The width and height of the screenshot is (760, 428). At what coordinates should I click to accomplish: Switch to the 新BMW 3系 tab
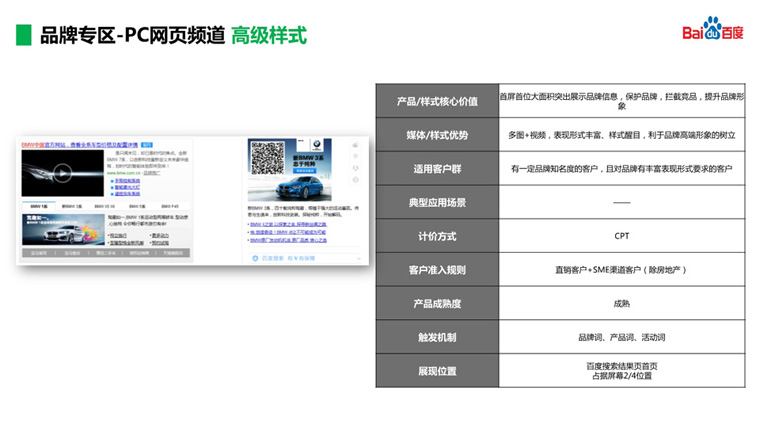(72, 206)
